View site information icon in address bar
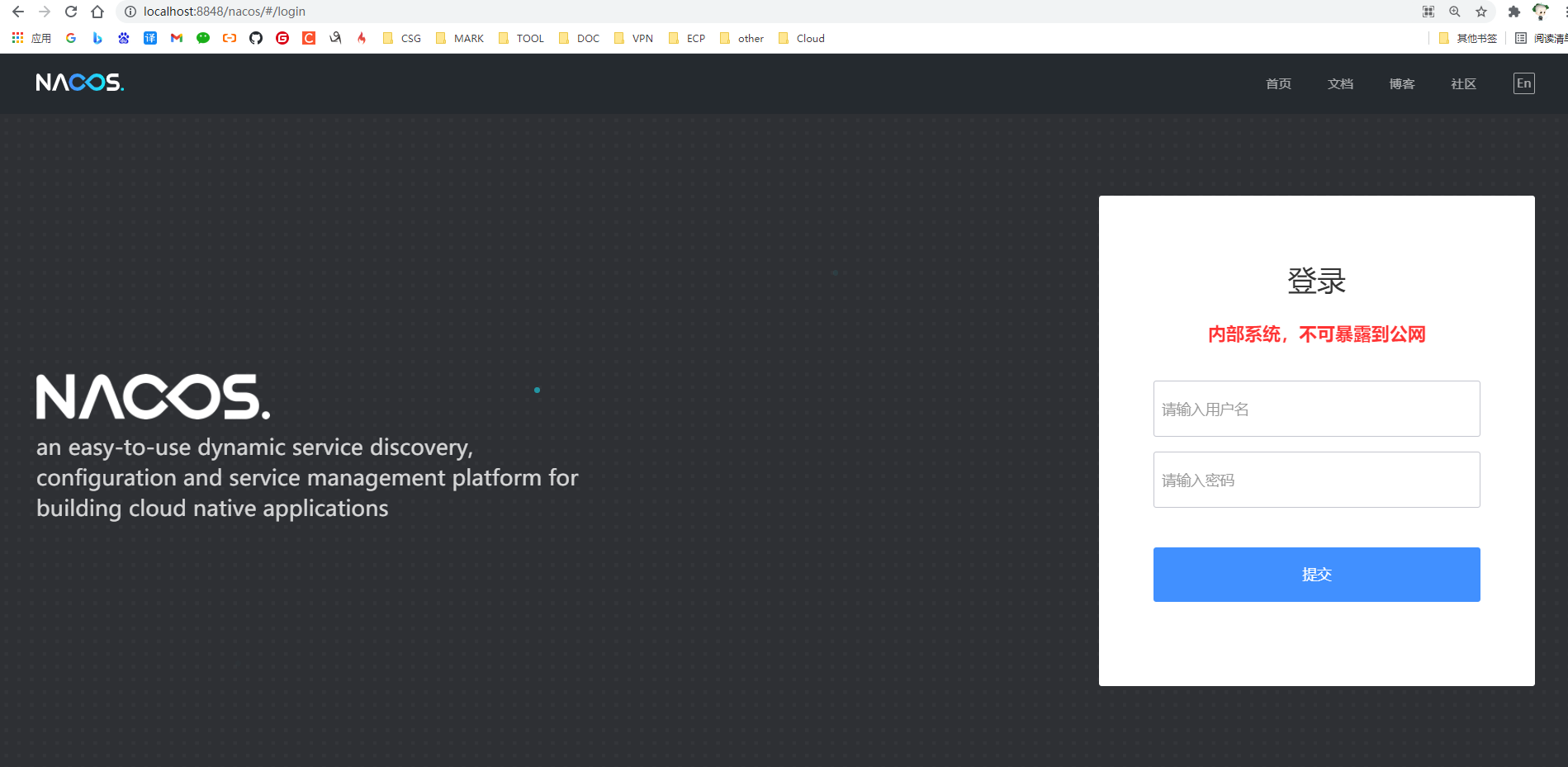Viewport: 1568px width, 767px height. (130, 12)
